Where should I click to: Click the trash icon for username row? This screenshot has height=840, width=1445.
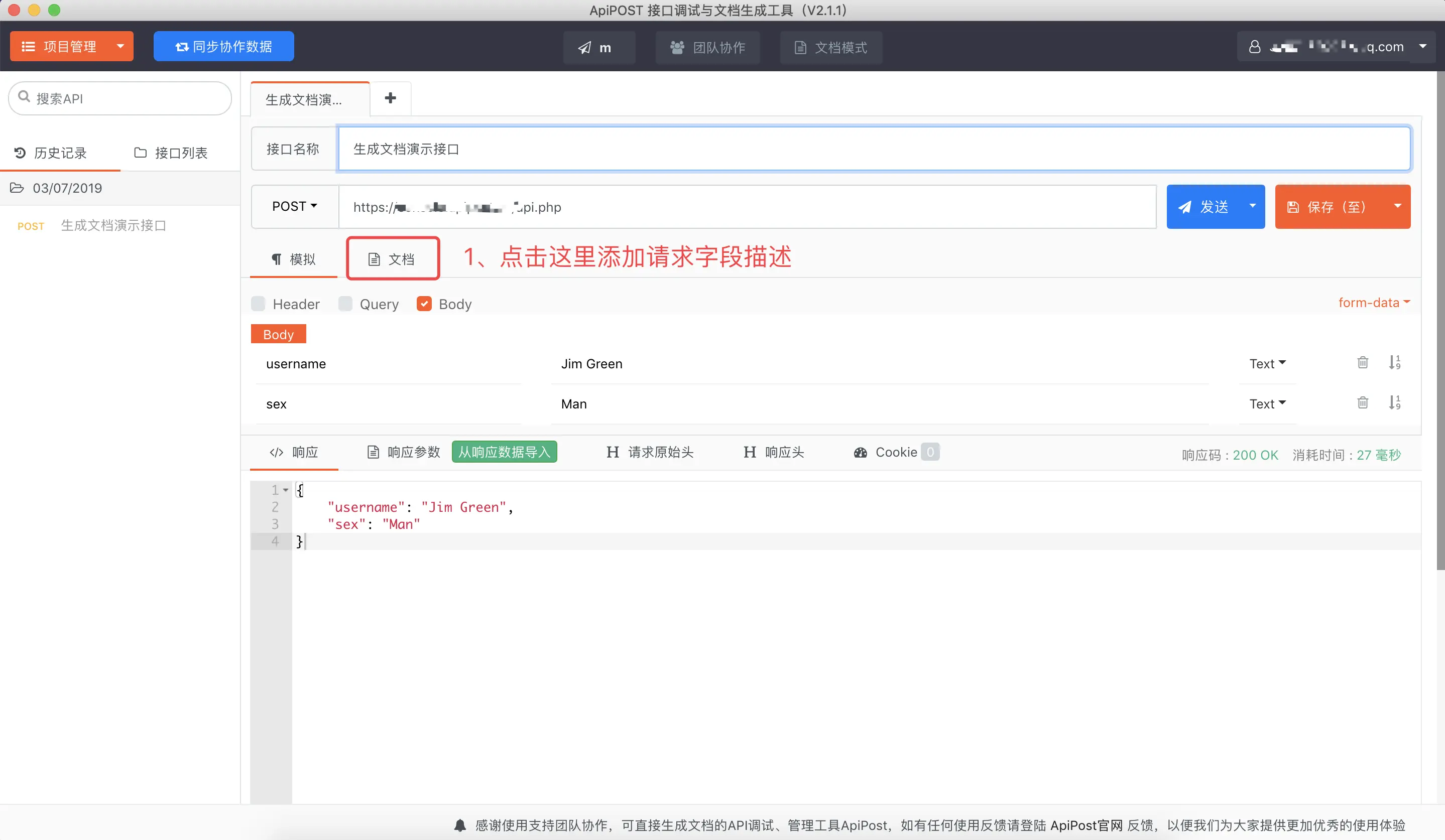pos(1363,363)
